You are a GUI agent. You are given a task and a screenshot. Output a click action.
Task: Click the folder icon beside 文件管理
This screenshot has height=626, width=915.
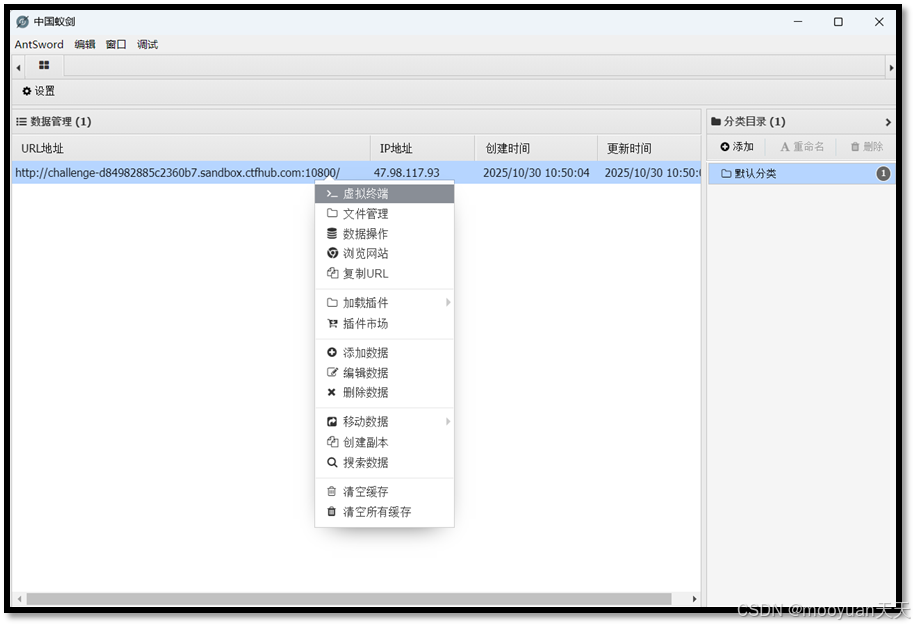(332, 213)
